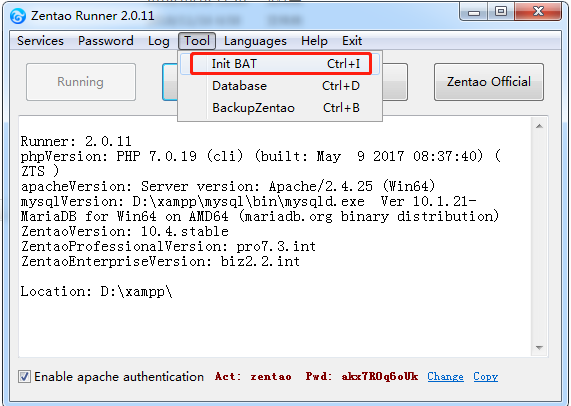
Task: Open the Services menu
Action: pos(40,41)
